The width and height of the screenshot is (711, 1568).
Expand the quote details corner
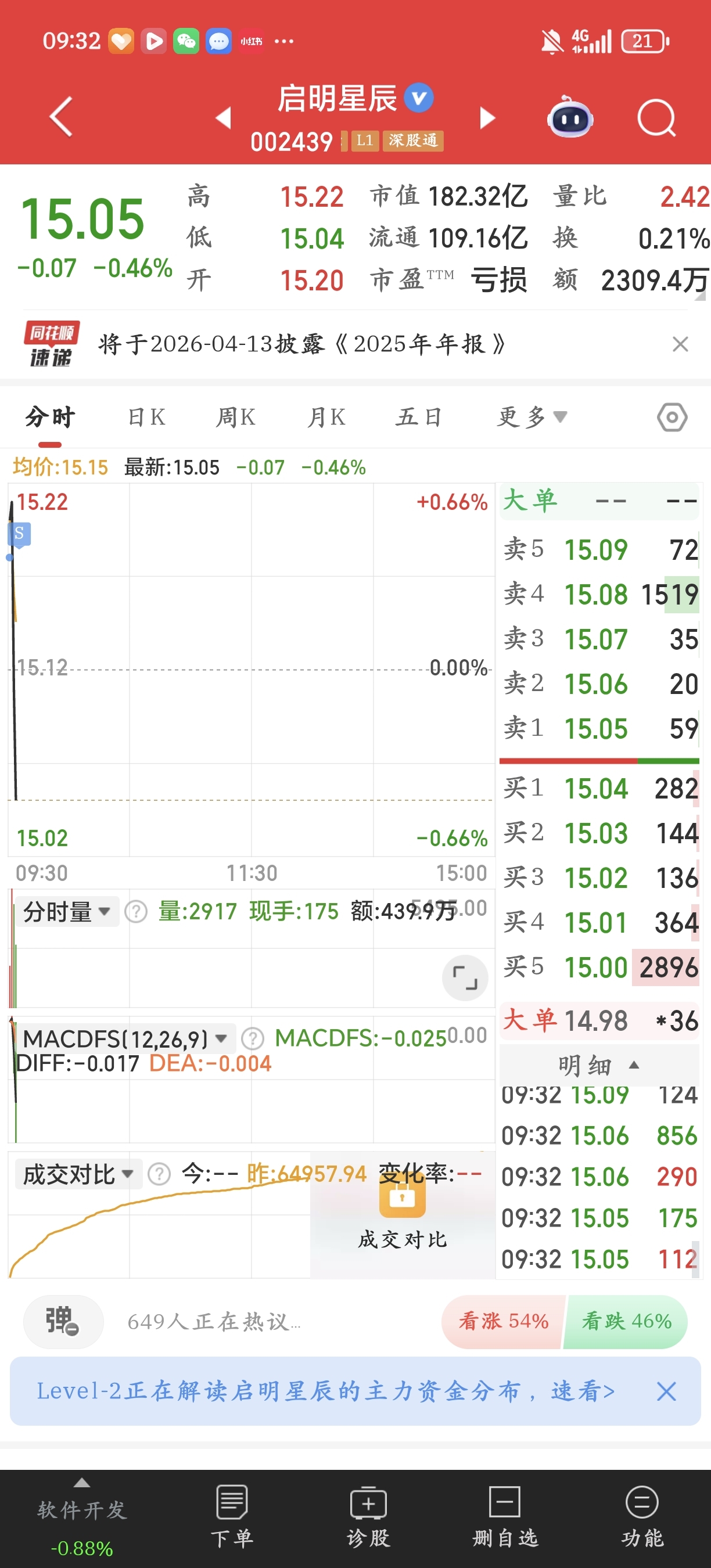[700, 296]
